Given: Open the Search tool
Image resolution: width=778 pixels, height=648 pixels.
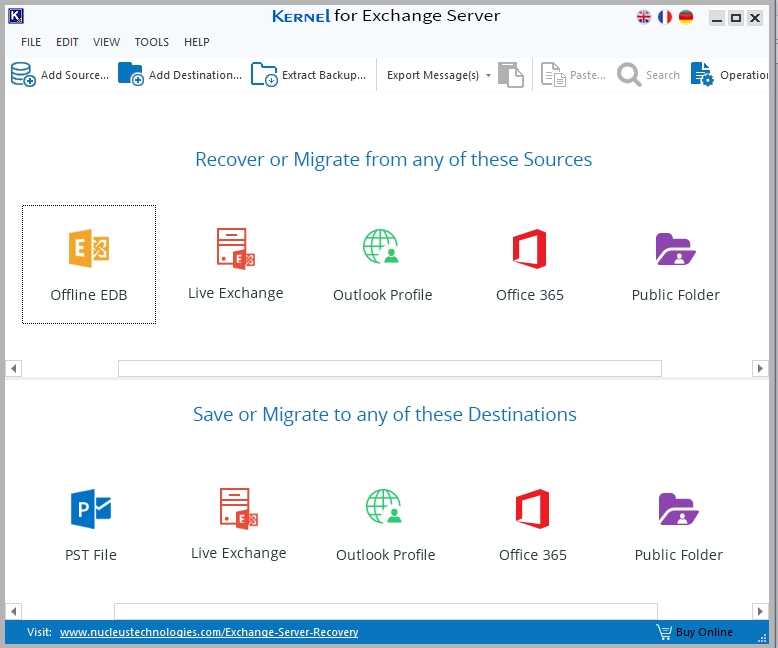Looking at the screenshot, I should pos(648,75).
